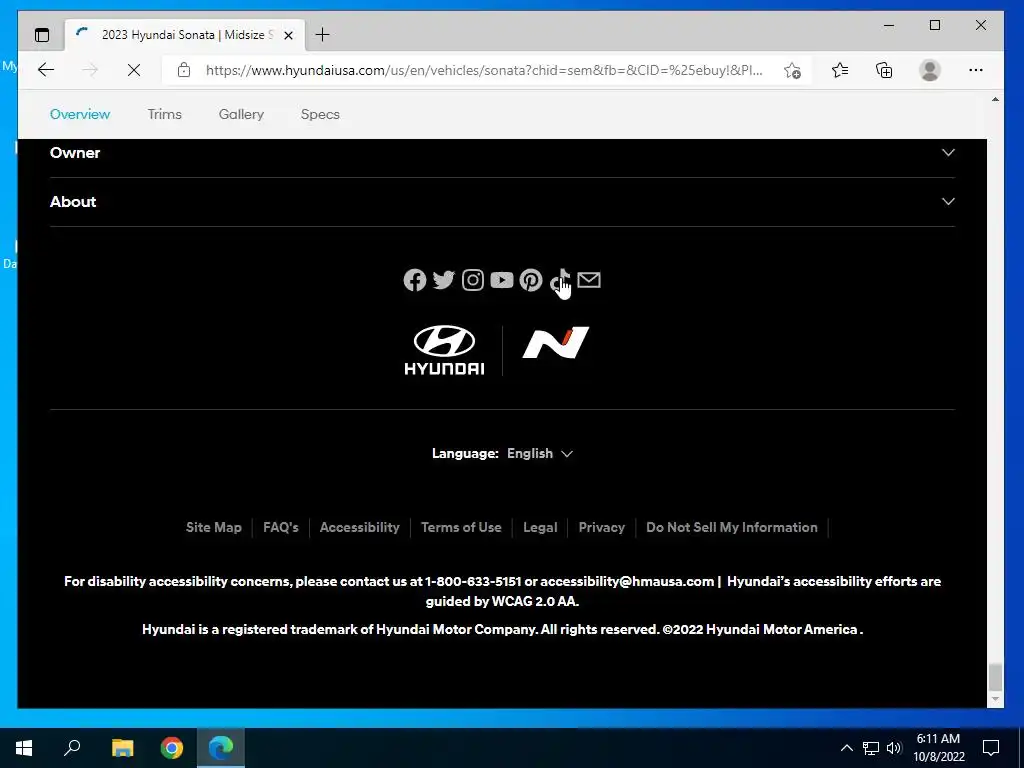The image size is (1024, 768).
Task: Open the Language English dropdown
Action: point(539,453)
